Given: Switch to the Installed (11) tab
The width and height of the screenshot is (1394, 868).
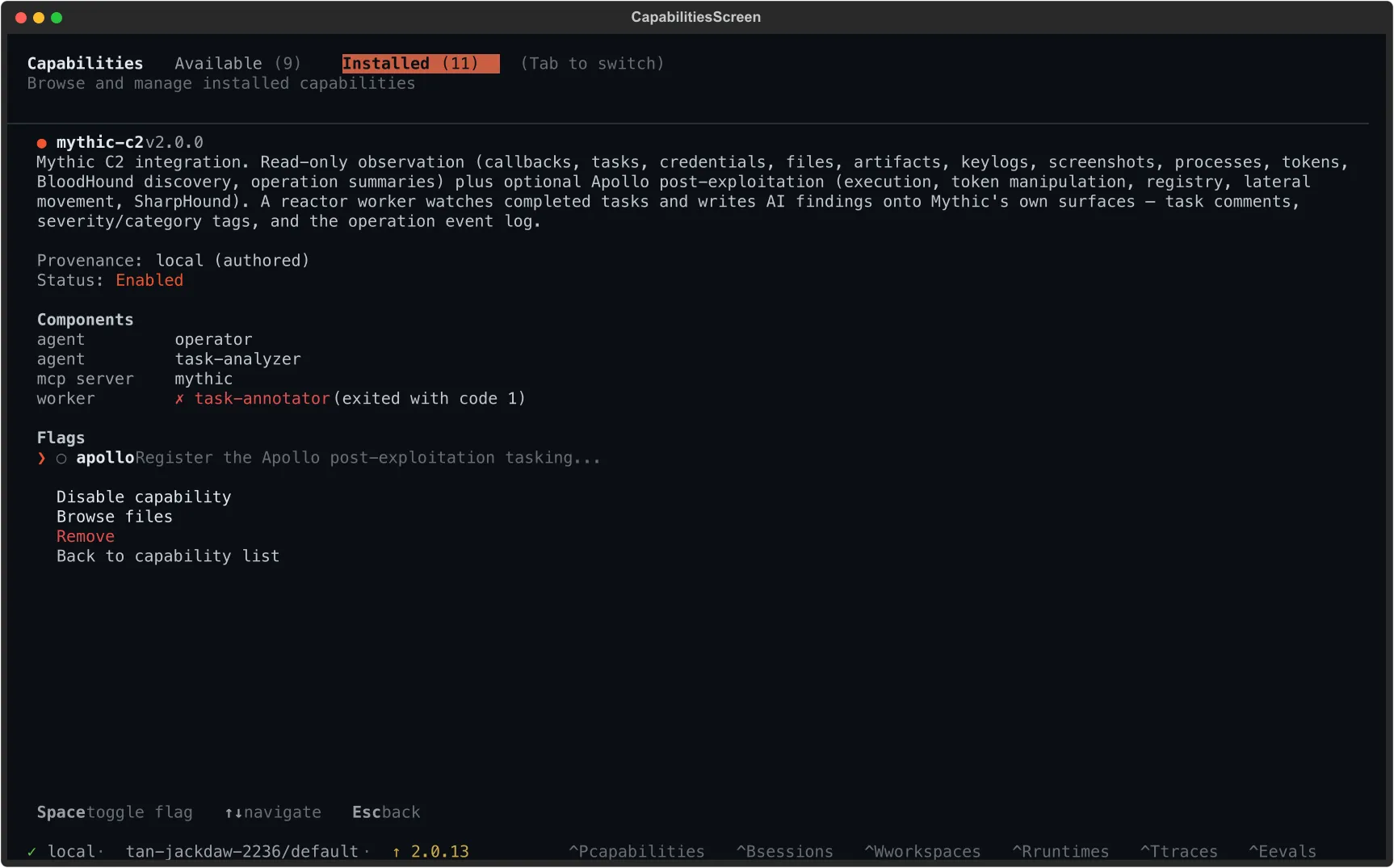Looking at the screenshot, I should (419, 63).
